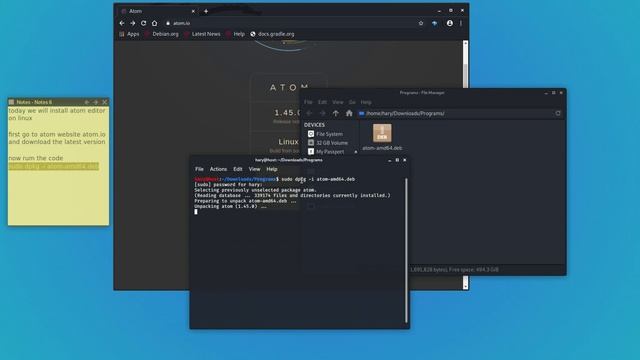Image resolution: width=640 pixels, height=360 pixels.
Task: Open the browser home page
Action: 154,23
